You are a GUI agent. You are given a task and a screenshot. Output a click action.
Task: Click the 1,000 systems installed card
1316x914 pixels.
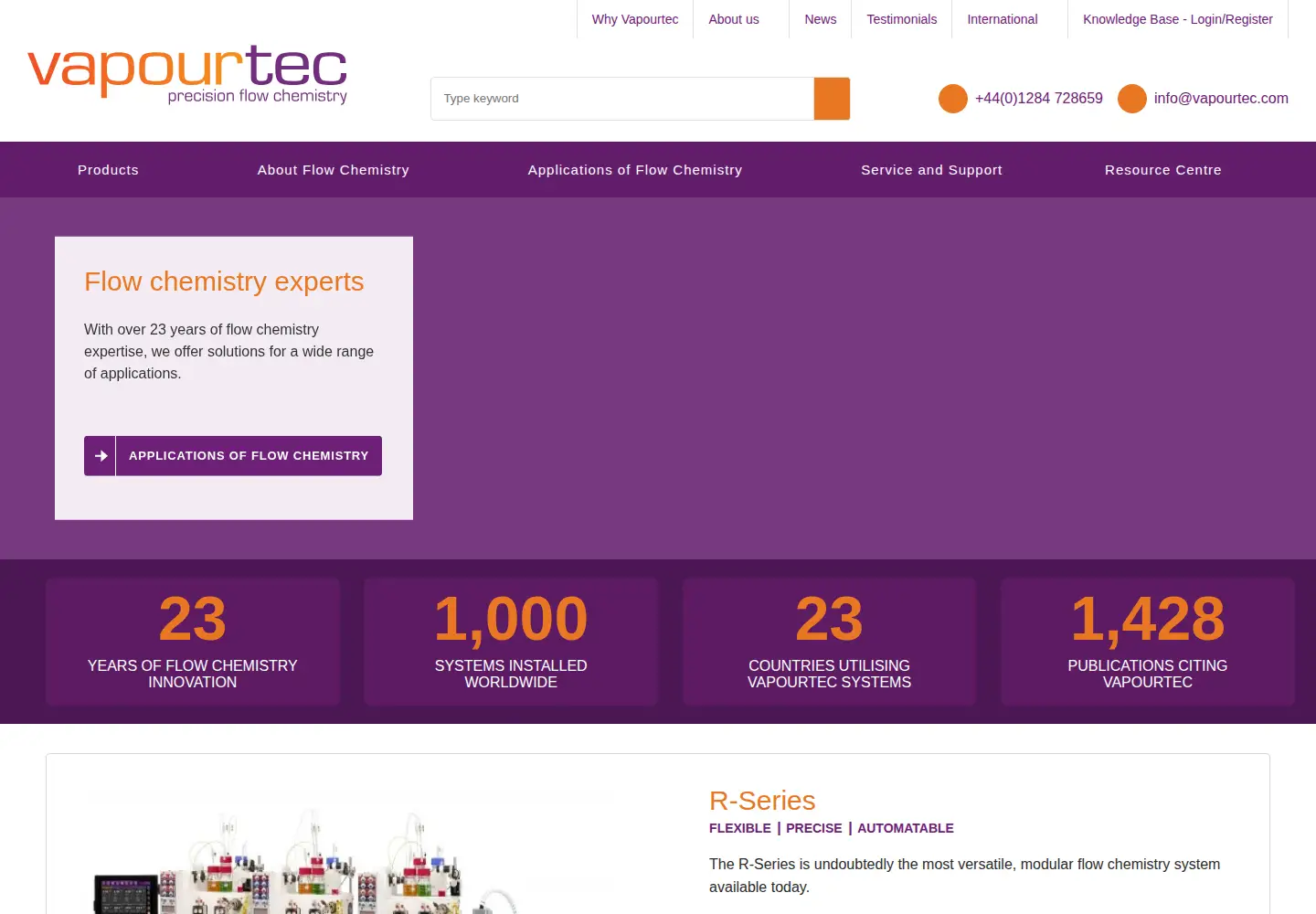point(511,642)
